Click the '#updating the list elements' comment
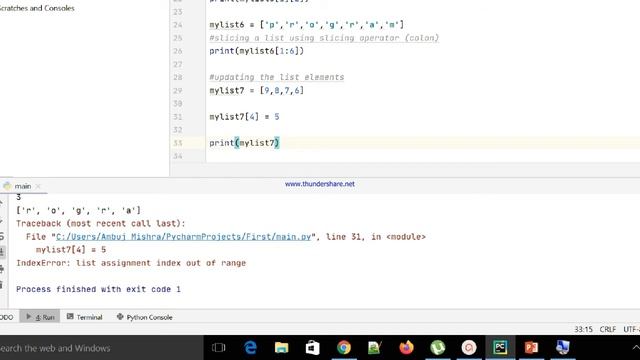 pos(276,77)
